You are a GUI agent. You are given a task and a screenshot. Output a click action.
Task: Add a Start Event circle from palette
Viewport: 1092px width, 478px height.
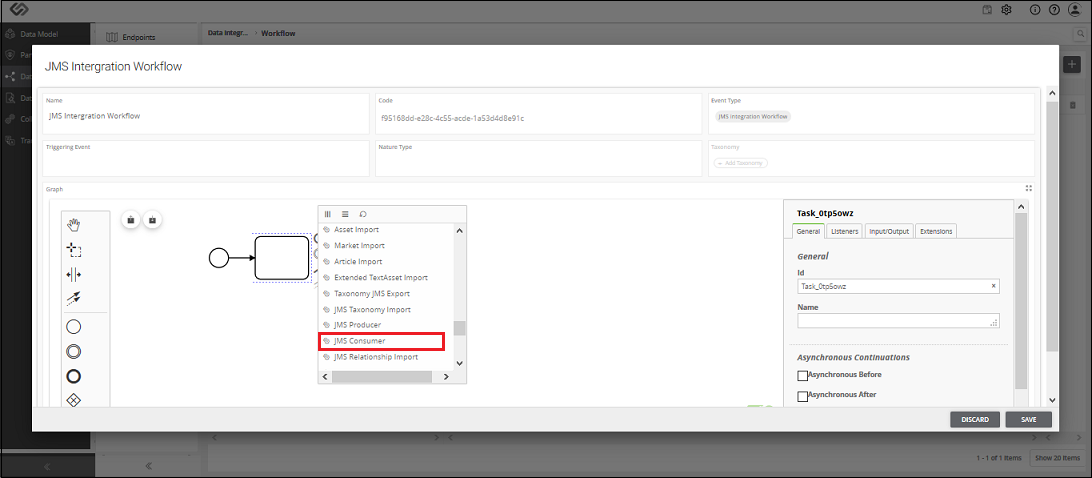[x=73, y=326]
